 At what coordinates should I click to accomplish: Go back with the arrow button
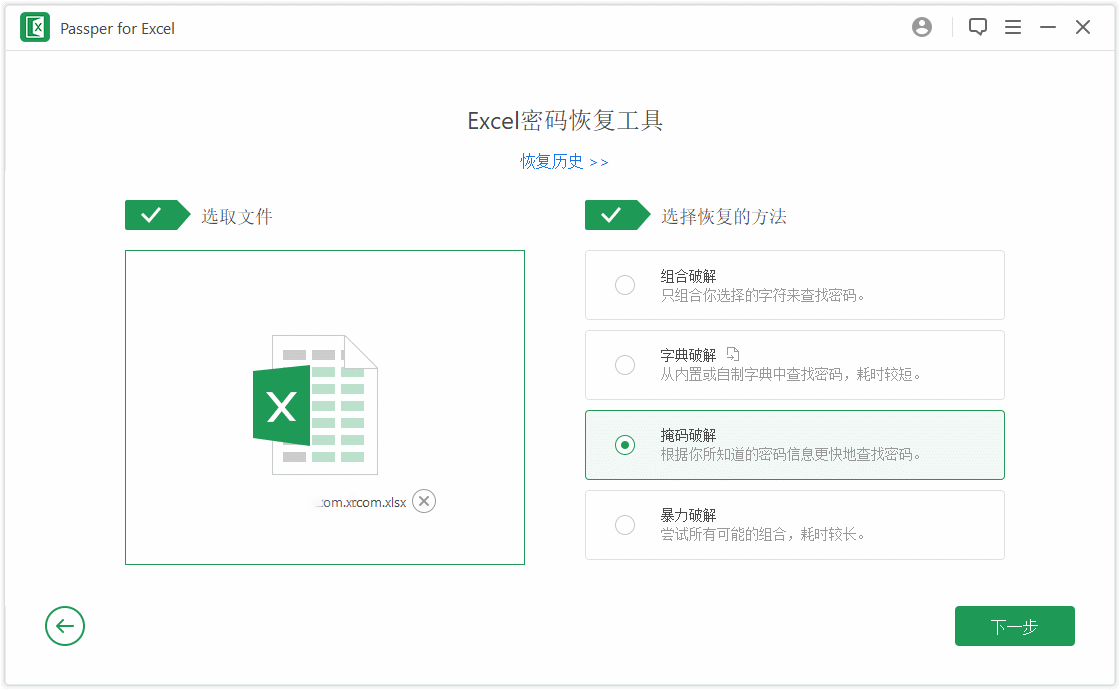(65, 626)
